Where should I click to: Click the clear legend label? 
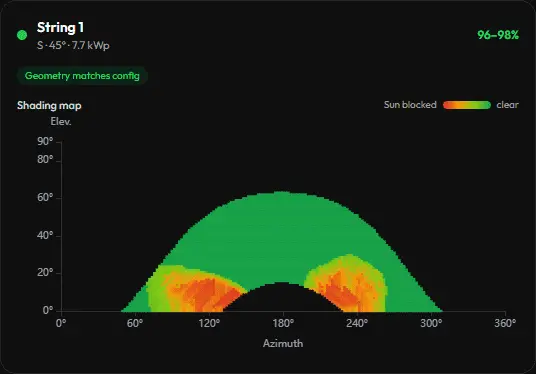tap(507, 105)
